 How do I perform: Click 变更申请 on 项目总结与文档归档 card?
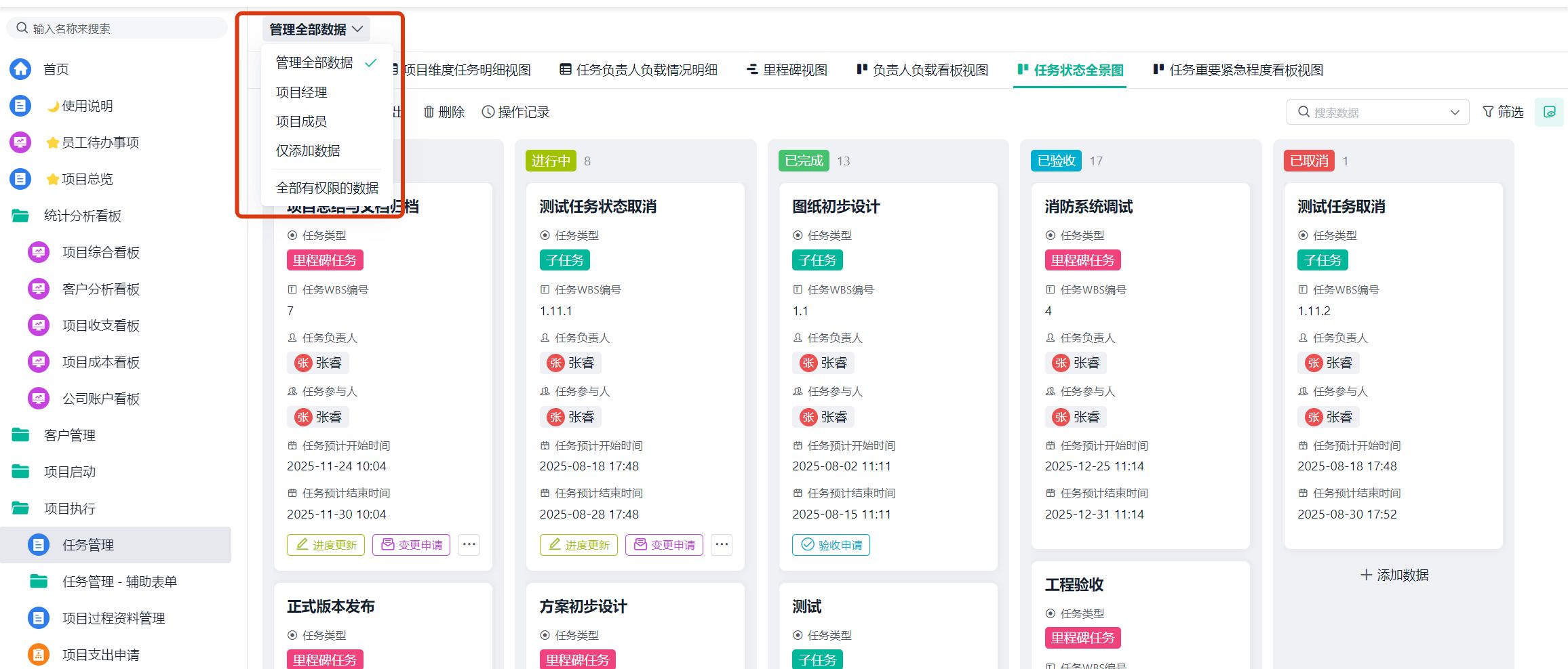pyautogui.click(x=411, y=545)
